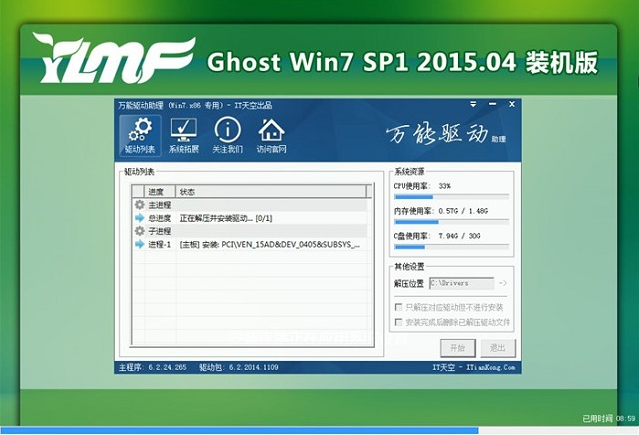Click the CPU使用率 33% value

pyautogui.click(x=445, y=186)
